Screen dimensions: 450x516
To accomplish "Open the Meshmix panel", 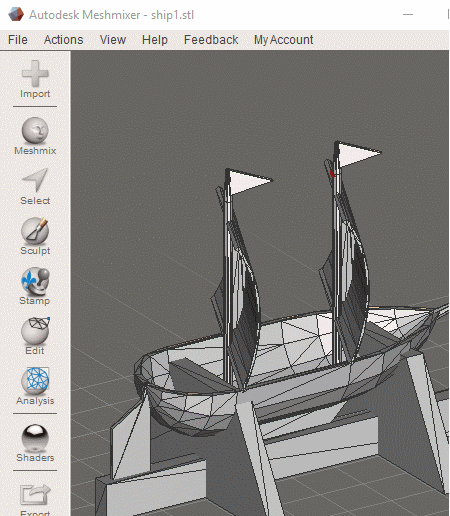I will click(x=35, y=136).
